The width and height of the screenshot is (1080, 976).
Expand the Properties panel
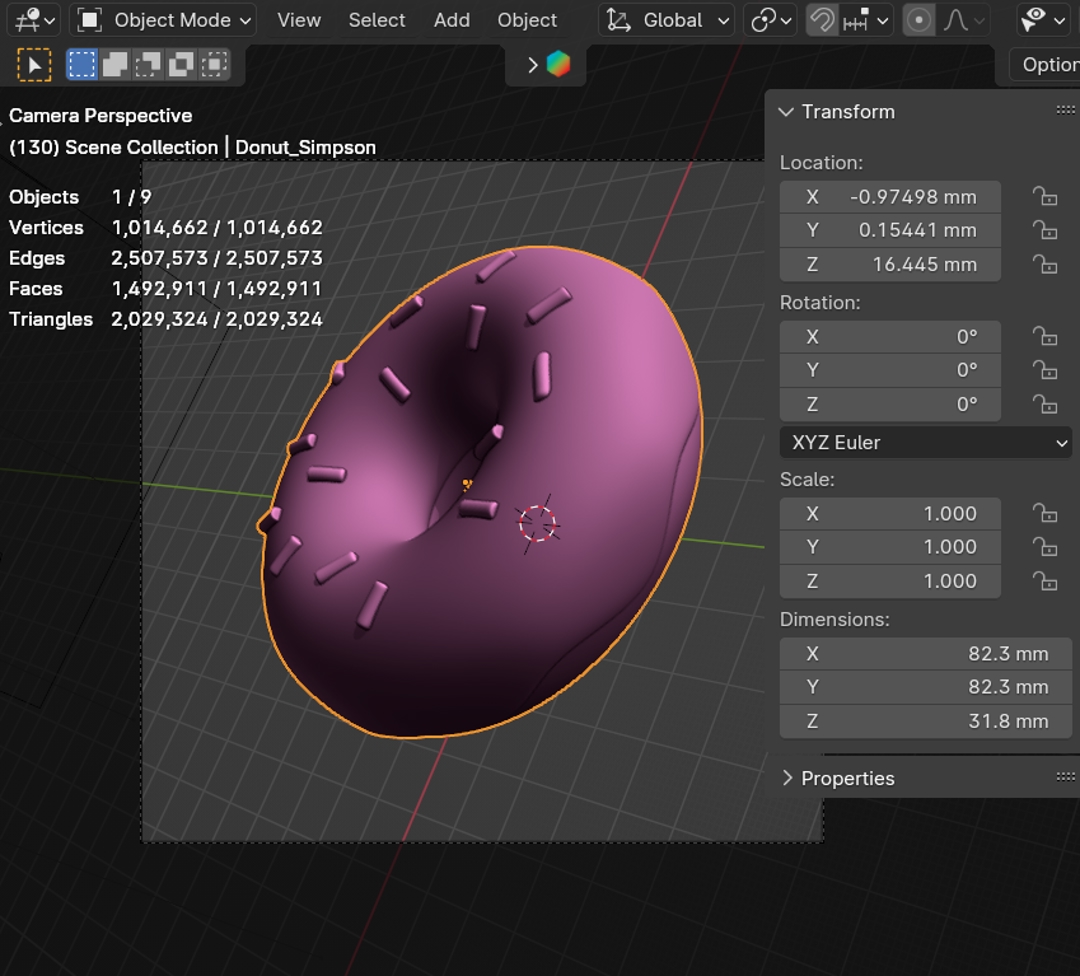(847, 778)
